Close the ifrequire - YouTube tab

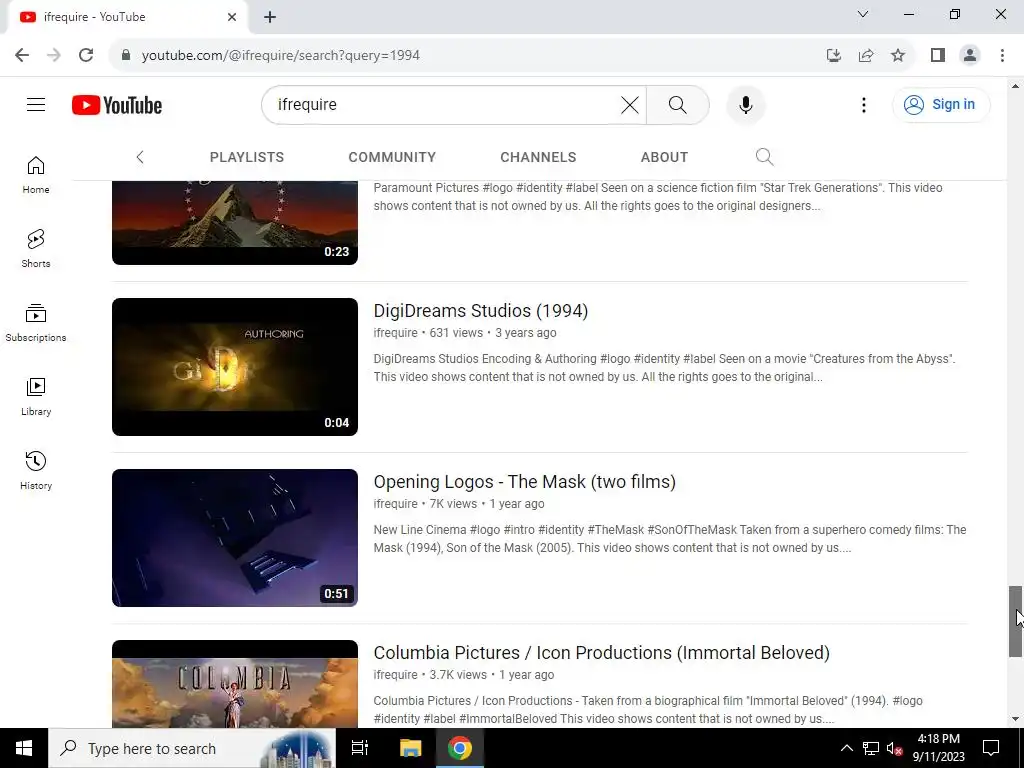click(232, 17)
